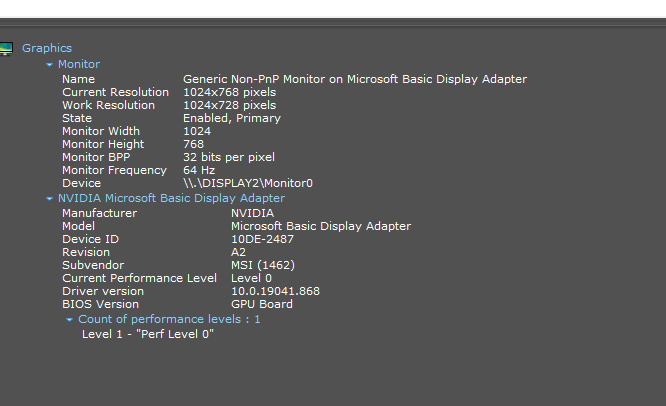666x406 pixels.
Task: Click the Device ID label
Action: 90,239
